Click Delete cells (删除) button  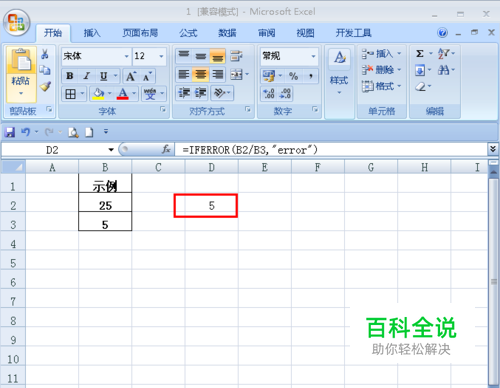point(381,70)
